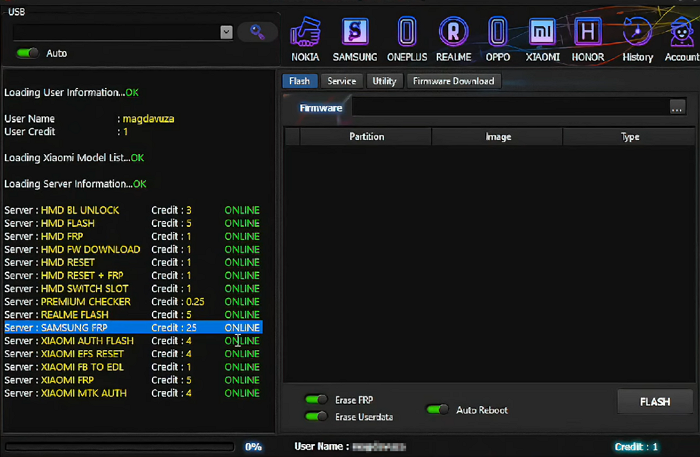This screenshot has width=700, height=457.
Task: Select the XIAOMI MTK AUTH row
Action: 133,393
